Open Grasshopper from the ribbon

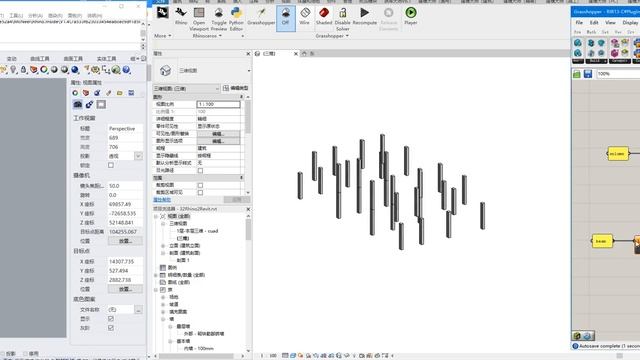pyautogui.click(x=261, y=16)
